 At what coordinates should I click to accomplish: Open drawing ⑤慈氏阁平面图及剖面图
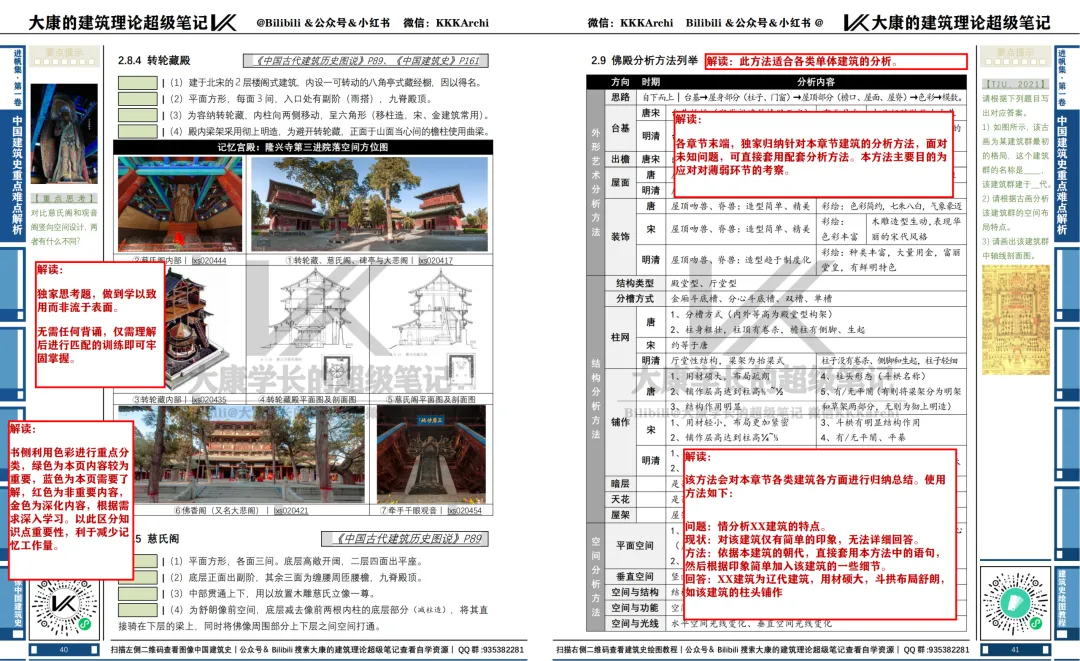tap(432, 329)
